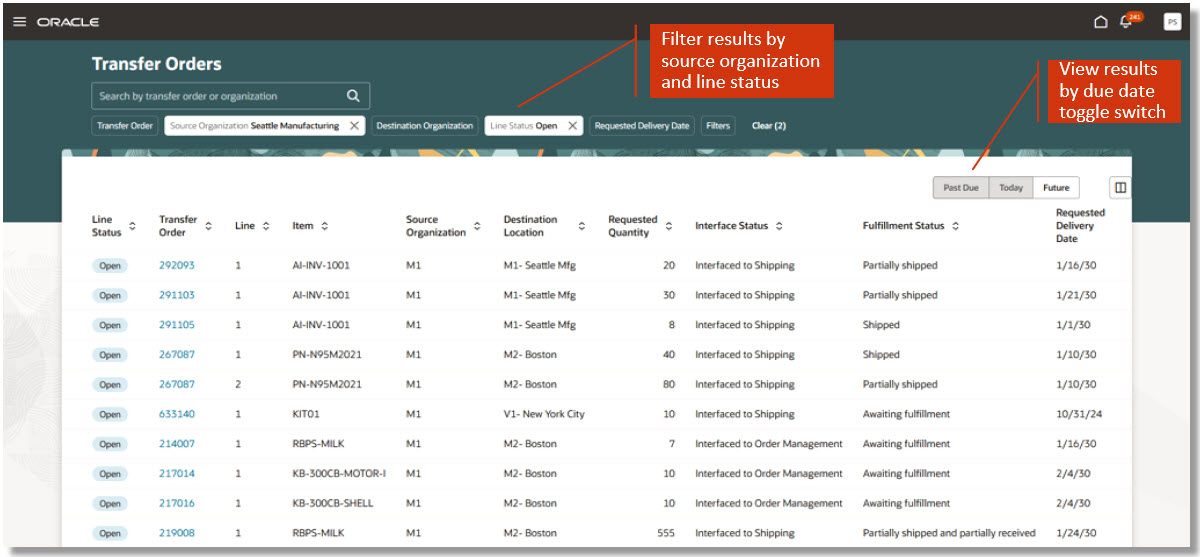Select the Future toggle
Screen dimensions: 1200x557
coord(1056,187)
